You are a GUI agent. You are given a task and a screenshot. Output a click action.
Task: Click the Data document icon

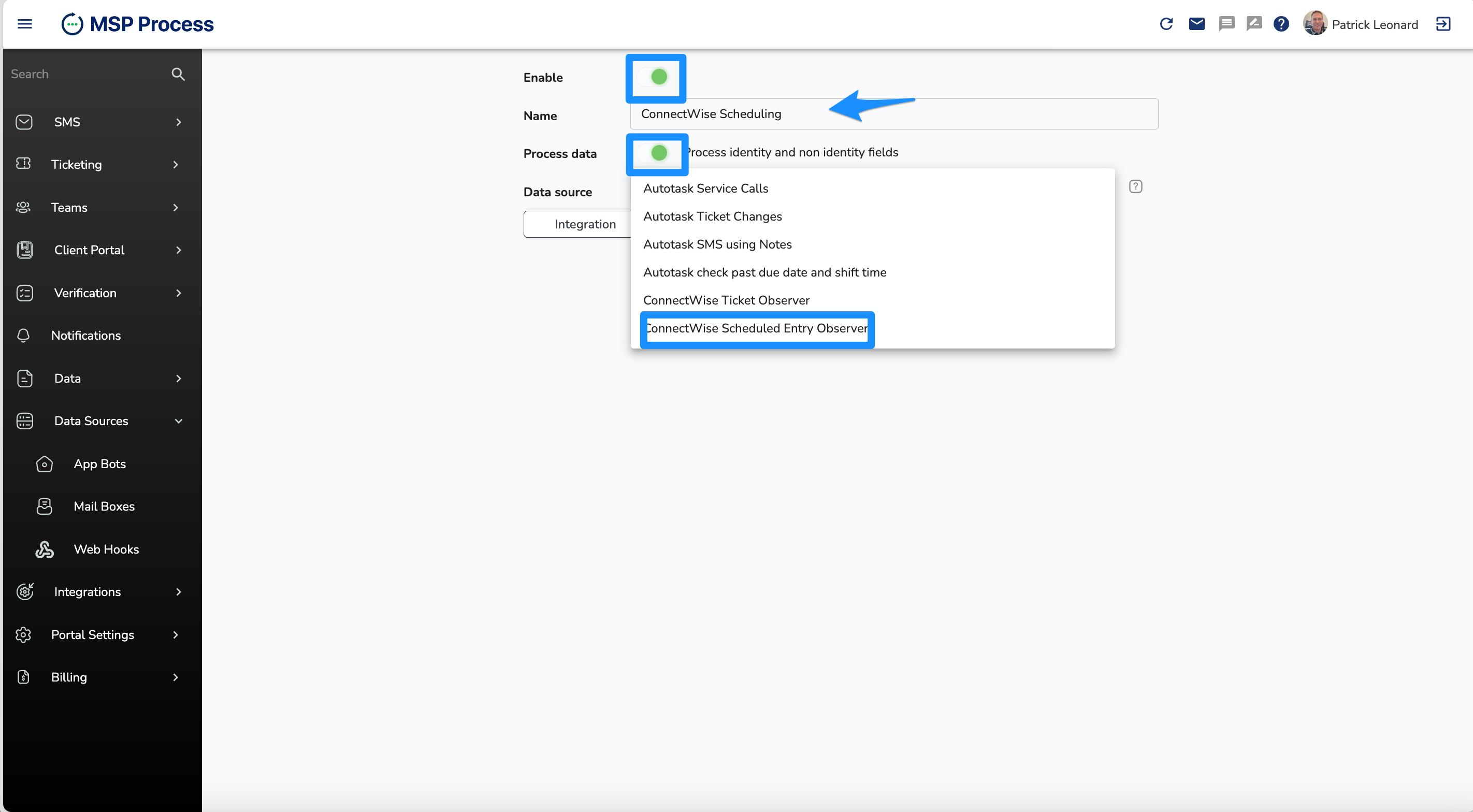coord(24,379)
